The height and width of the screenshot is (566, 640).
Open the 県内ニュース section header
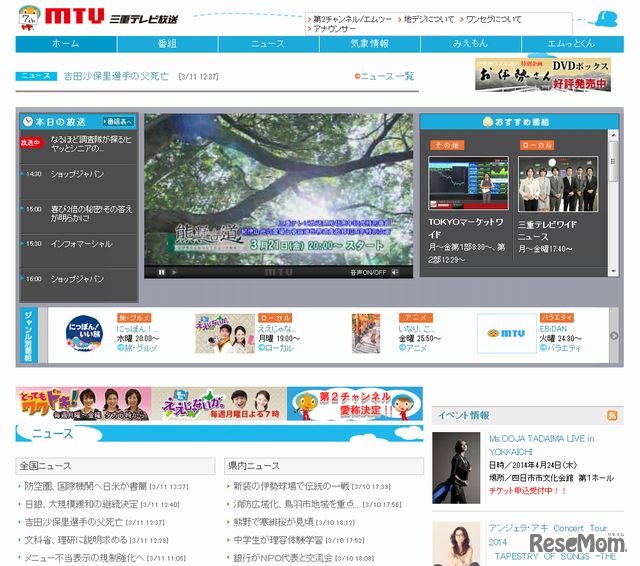pyautogui.click(x=324, y=466)
